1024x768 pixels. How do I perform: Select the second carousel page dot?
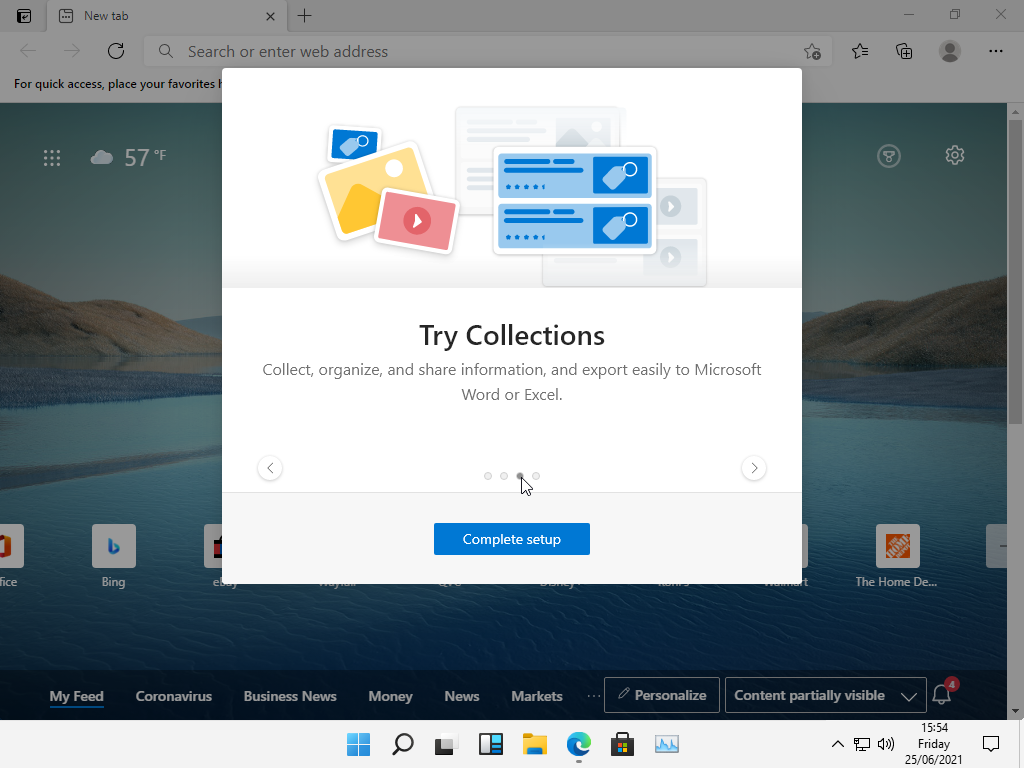(x=504, y=476)
